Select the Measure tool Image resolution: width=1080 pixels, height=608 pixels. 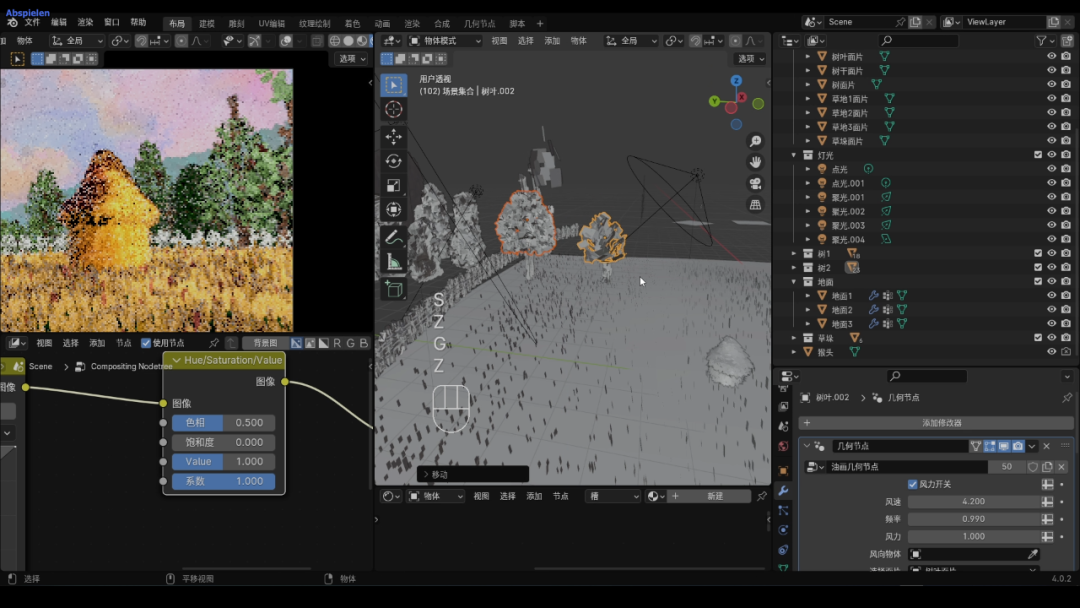394,262
